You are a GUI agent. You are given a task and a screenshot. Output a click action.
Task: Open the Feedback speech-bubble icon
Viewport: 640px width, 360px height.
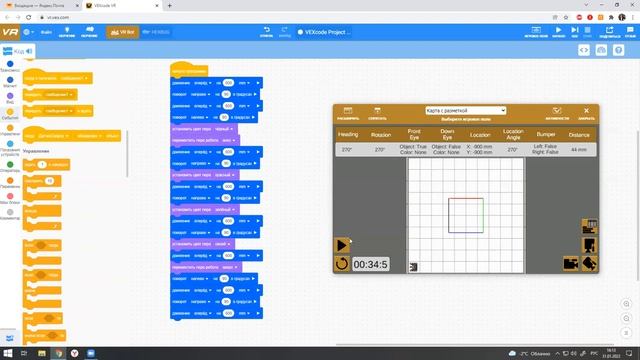[630, 32]
